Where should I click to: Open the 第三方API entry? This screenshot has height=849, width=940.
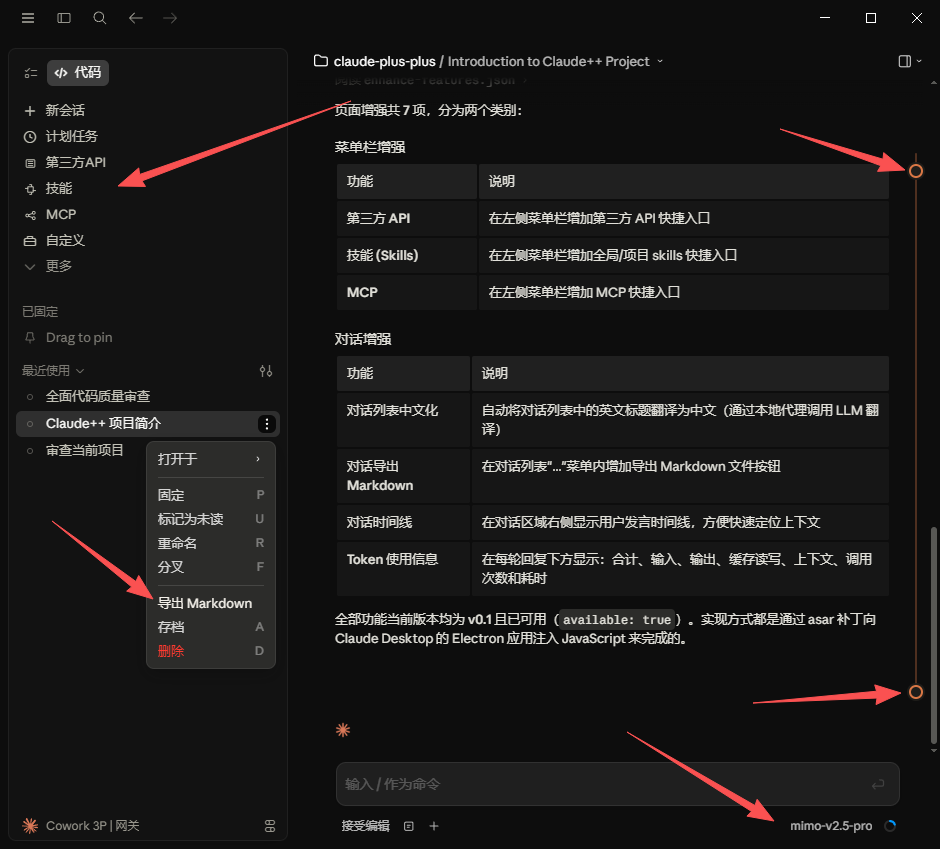coord(65,162)
